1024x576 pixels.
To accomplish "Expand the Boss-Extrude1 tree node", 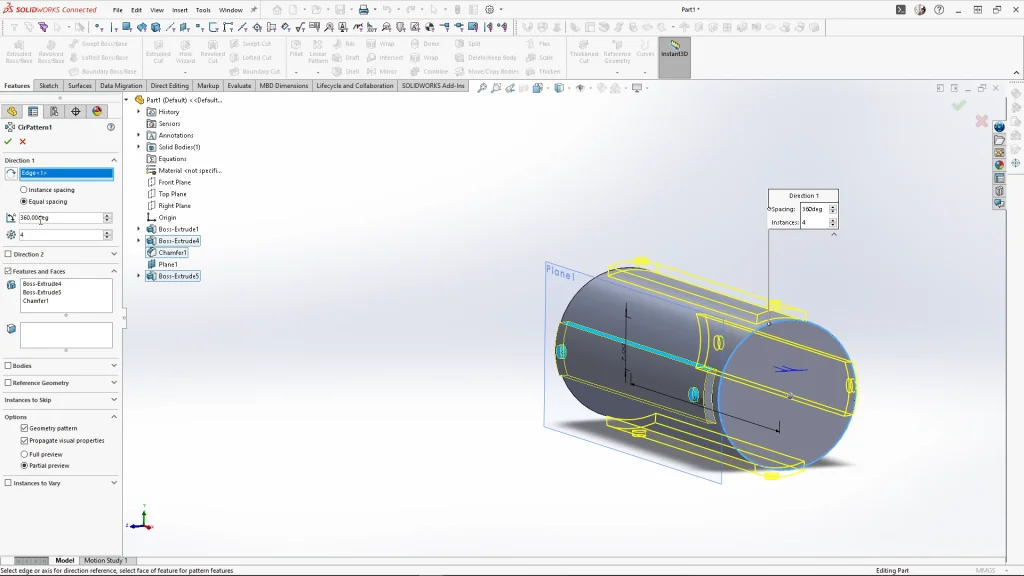I will coord(139,229).
